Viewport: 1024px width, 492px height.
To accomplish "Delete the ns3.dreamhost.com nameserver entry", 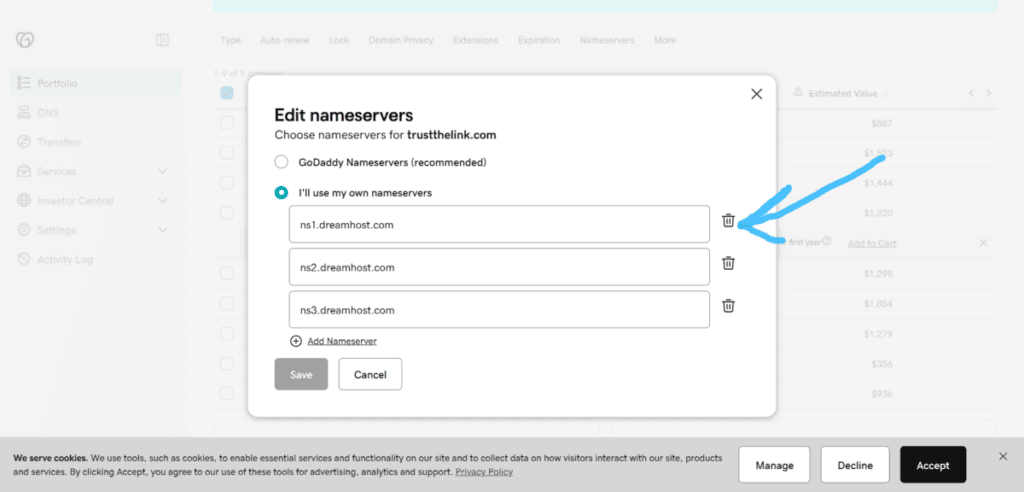I will 728,306.
